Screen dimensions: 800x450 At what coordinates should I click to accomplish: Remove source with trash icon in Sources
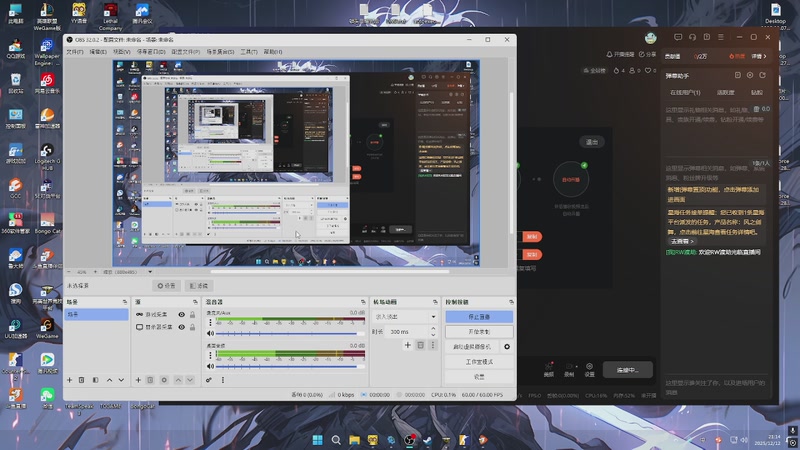[151, 380]
